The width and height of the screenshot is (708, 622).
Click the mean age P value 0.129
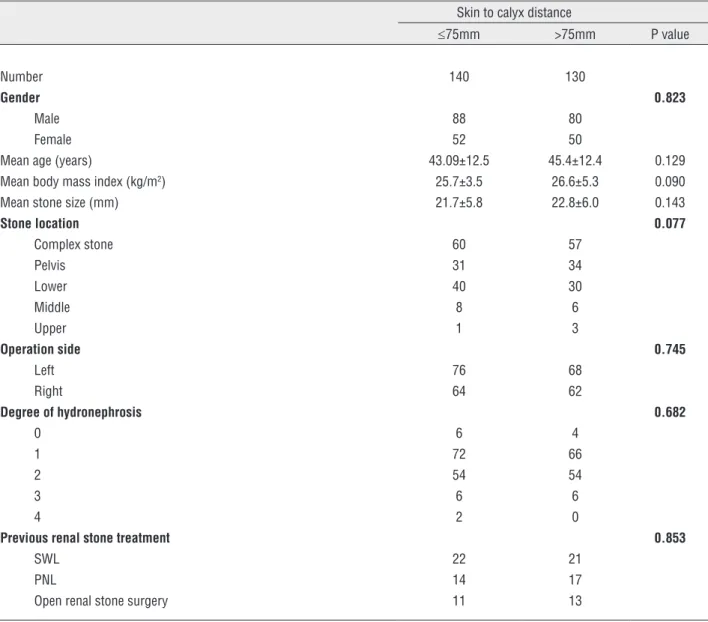[670, 161]
